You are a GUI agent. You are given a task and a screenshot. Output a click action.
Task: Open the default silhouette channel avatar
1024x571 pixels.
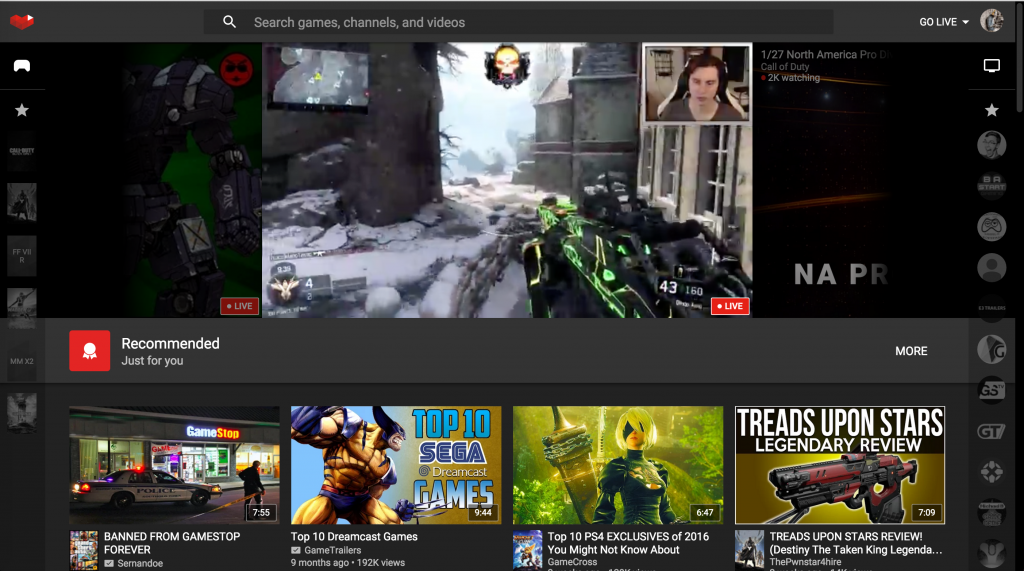991,268
